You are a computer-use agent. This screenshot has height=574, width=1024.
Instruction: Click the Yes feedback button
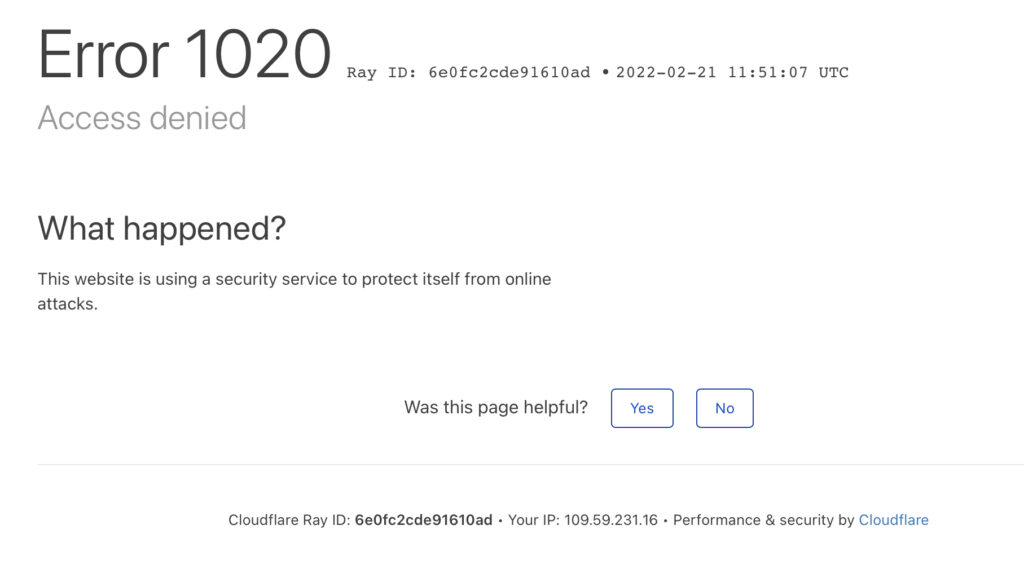642,408
